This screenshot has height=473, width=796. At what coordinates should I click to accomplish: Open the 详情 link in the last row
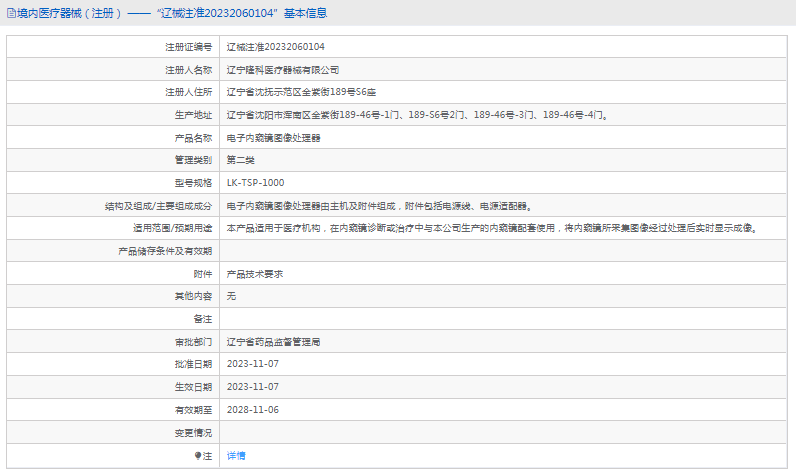[236, 456]
